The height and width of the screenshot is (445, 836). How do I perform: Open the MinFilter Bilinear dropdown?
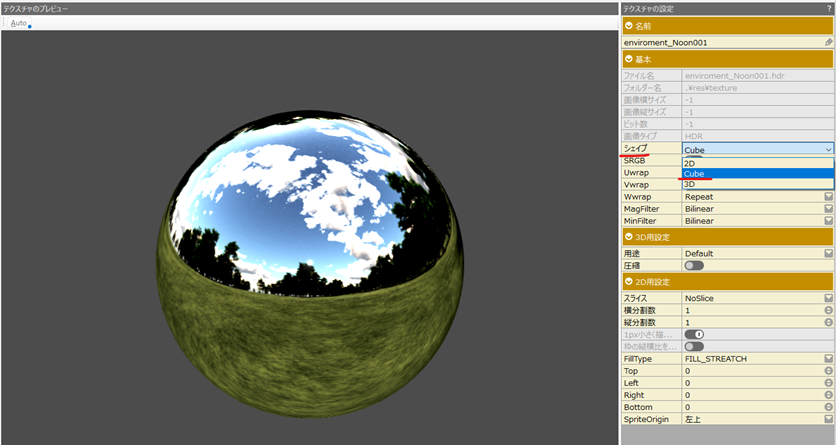[x=828, y=220]
